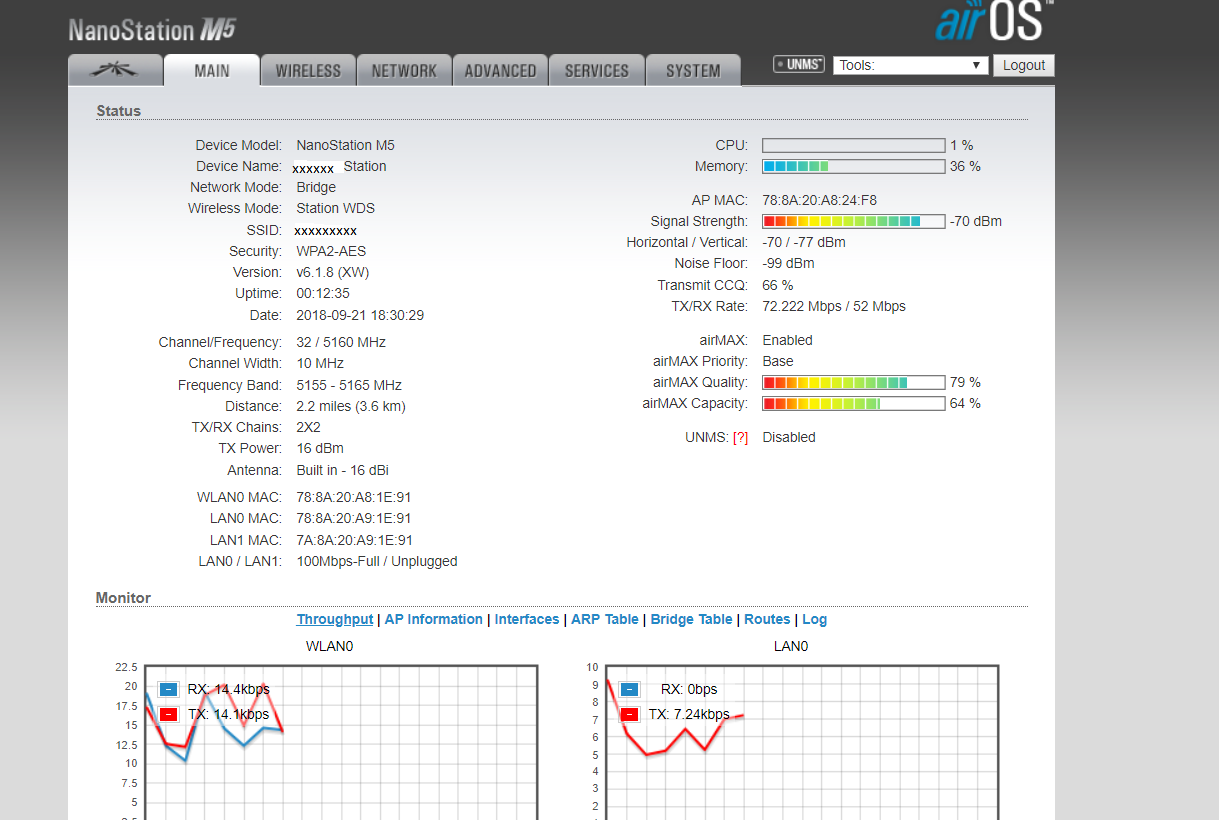Select the Uptime value 00:12:35
The image size is (1219, 820).
click(x=323, y=293)
